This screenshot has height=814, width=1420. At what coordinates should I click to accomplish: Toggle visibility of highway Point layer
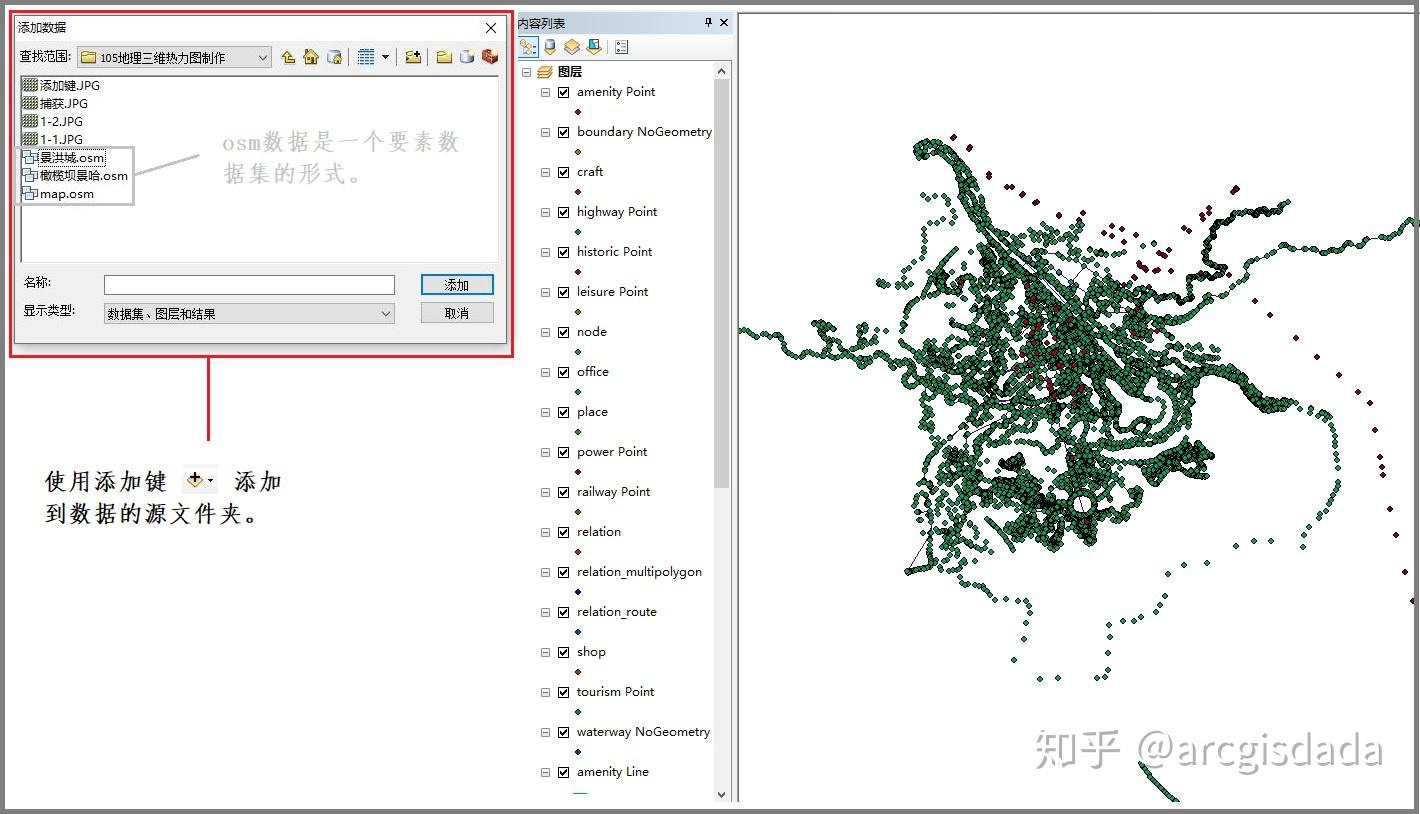(564, 212)
